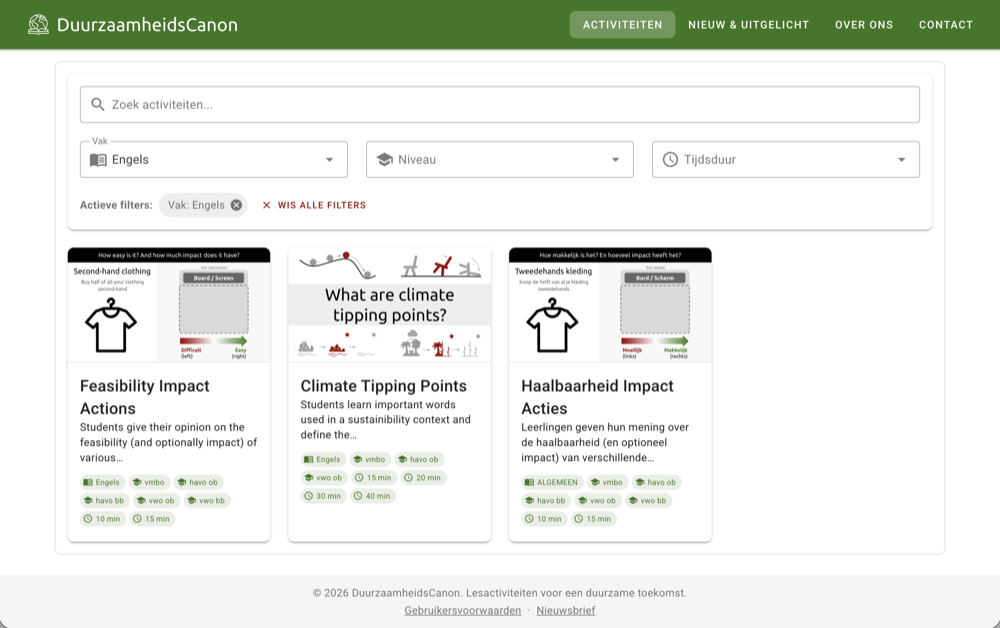Screen dimensions: 1000x628
Task: Open the Contact nav item
Action: [x=946, y=24]
